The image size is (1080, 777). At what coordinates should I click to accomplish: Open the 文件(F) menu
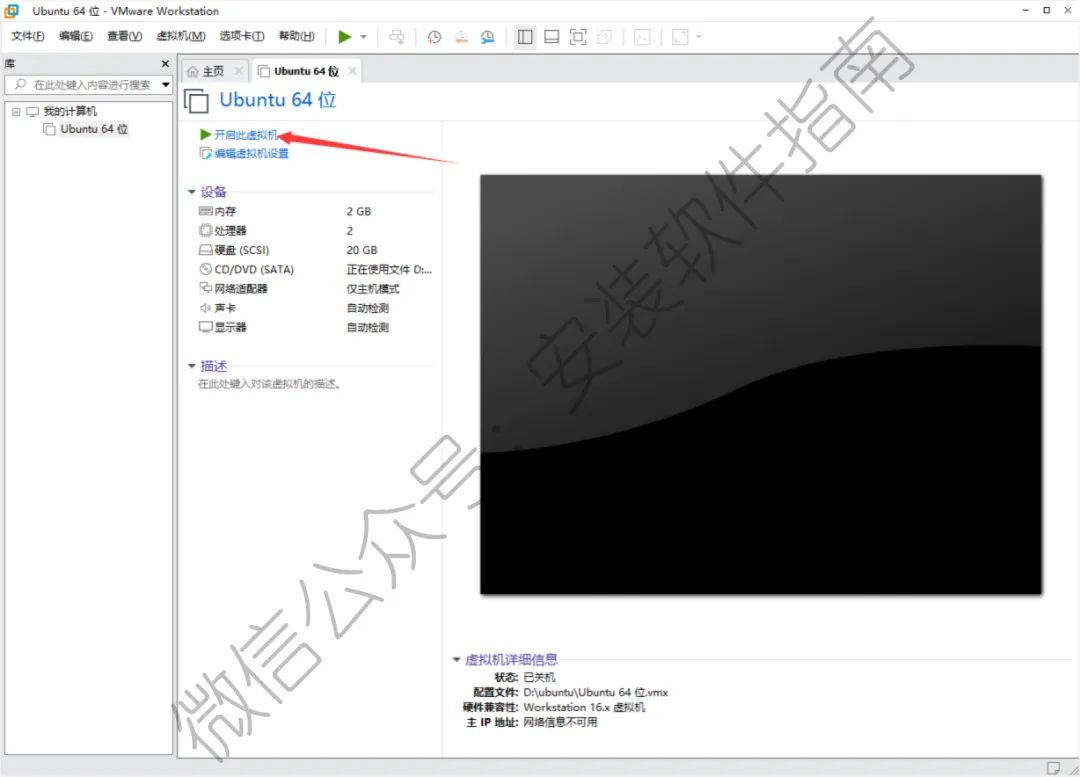[28, 37]
